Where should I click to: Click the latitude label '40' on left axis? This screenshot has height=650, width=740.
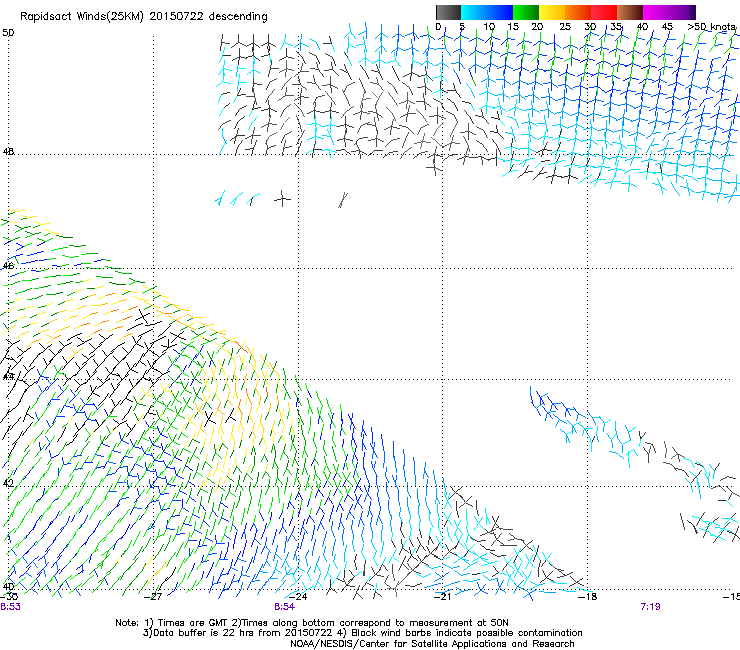(x=8, y=586)
